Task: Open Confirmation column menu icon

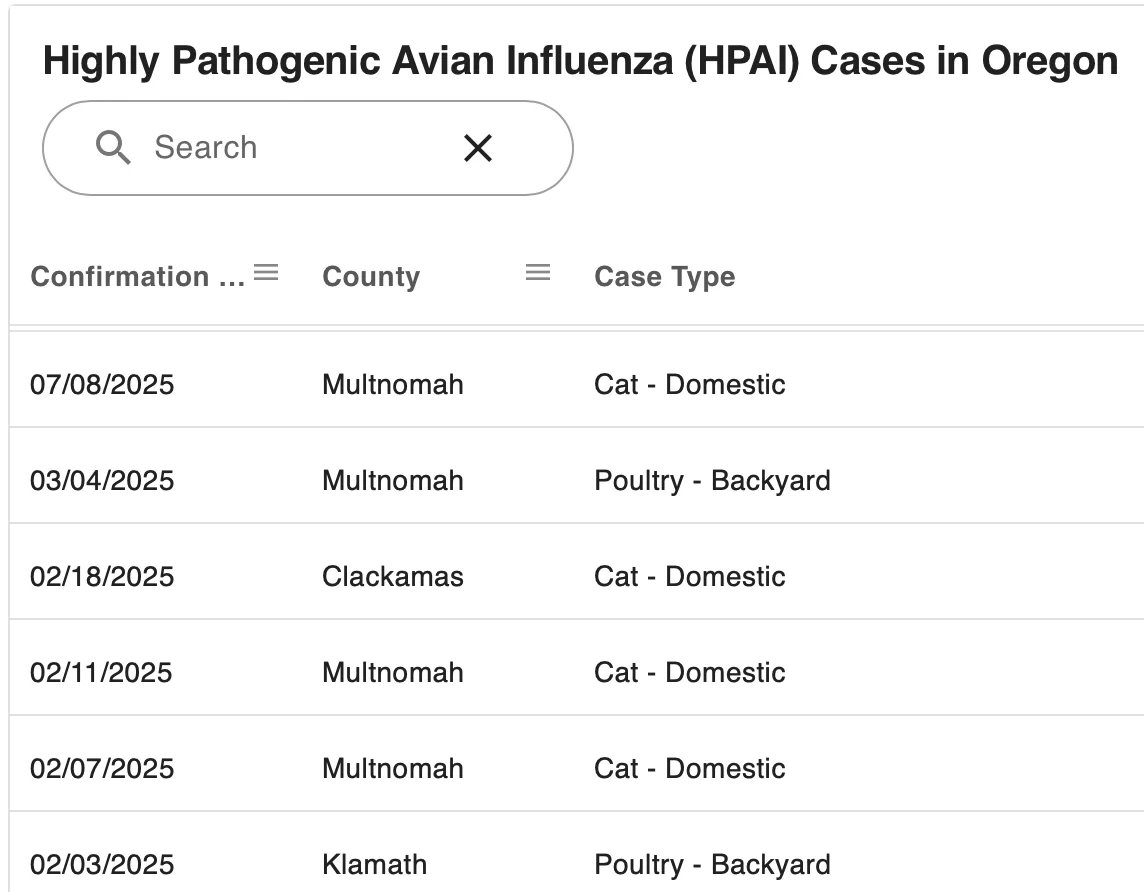Action: tap(266, 273)
